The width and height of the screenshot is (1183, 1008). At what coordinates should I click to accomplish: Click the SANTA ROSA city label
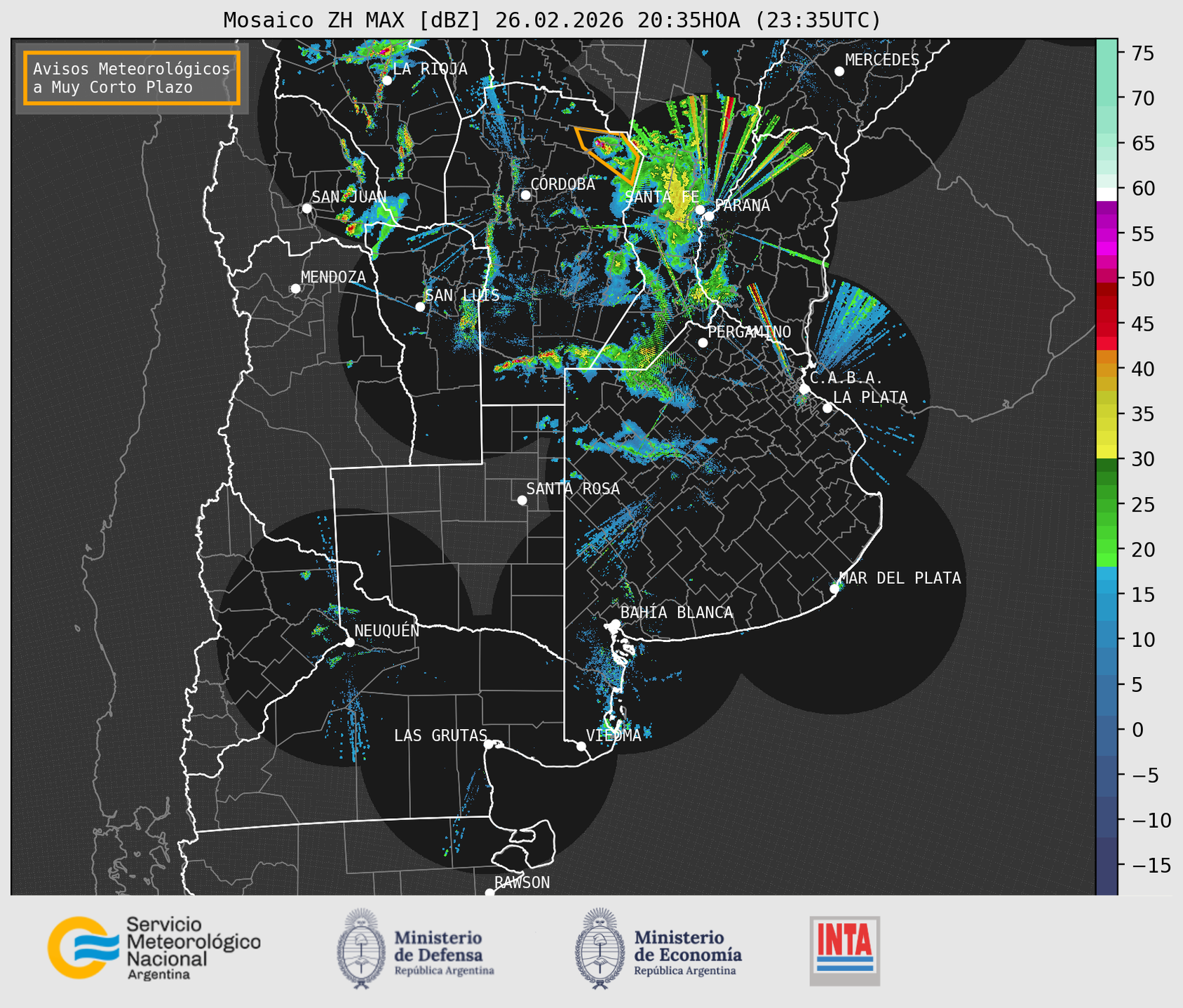[573, 489]
